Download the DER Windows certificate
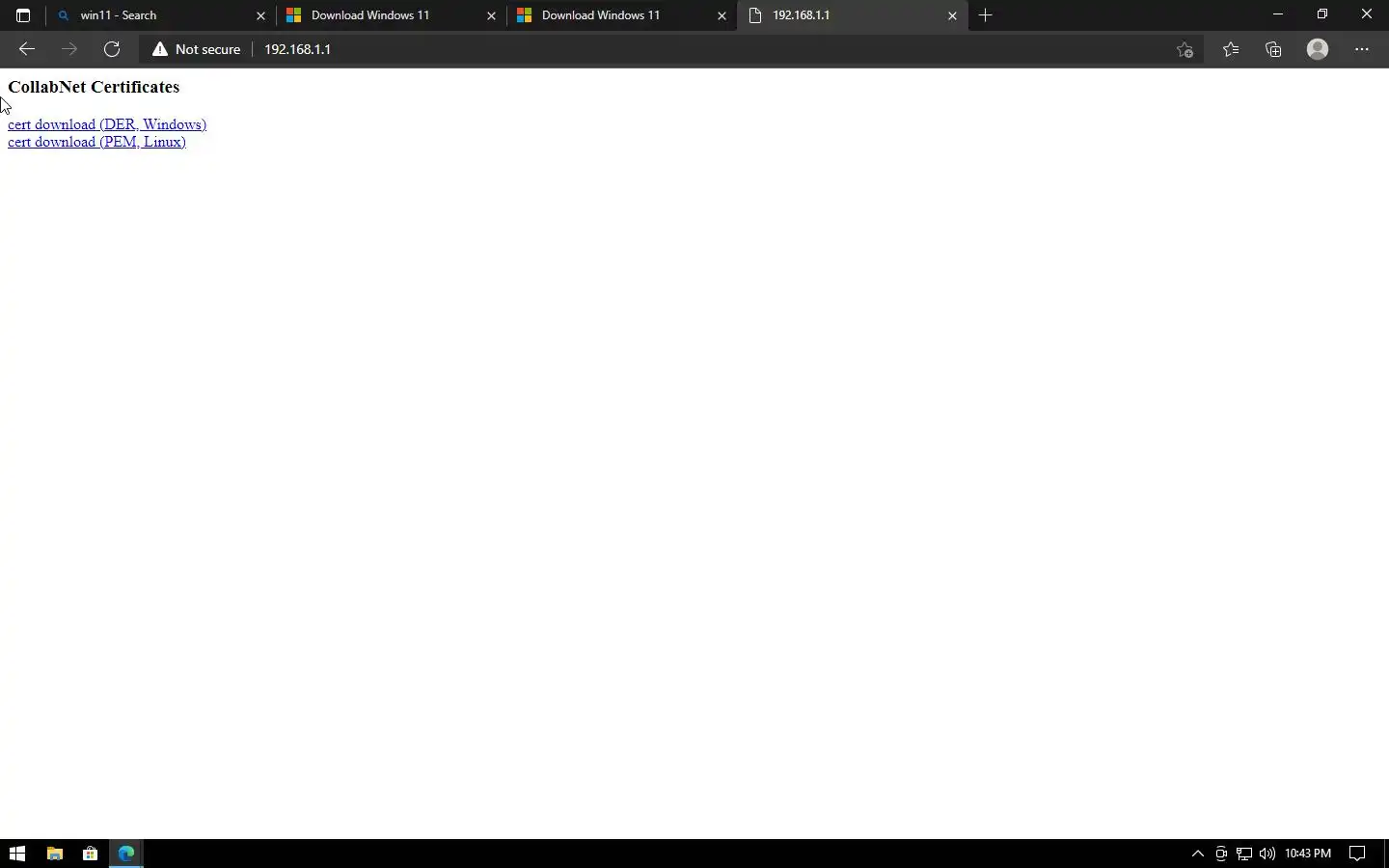Image resolution: width=1389 pixels, height=868 pixels. (x=107, y=124)
